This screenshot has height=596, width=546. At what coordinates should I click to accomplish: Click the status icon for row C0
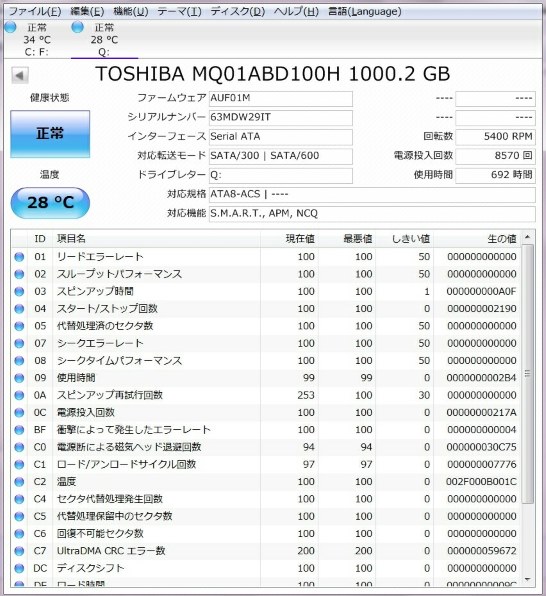coord(19,447)
